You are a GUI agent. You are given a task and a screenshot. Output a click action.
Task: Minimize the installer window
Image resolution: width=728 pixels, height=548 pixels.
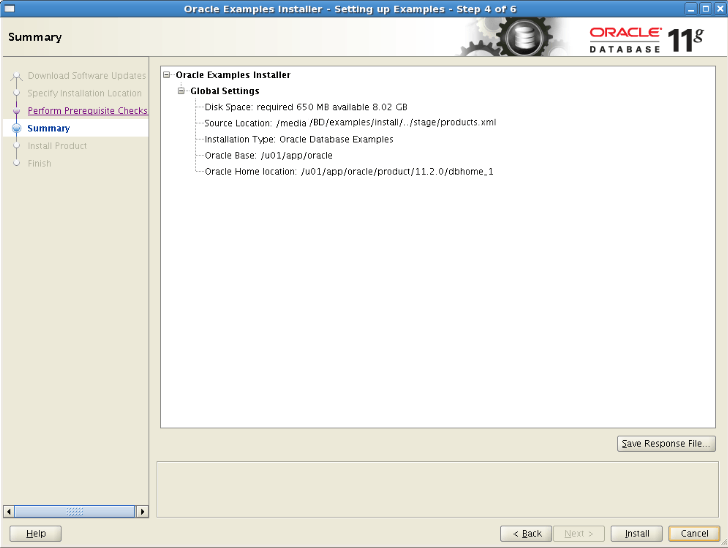point(691,9)
